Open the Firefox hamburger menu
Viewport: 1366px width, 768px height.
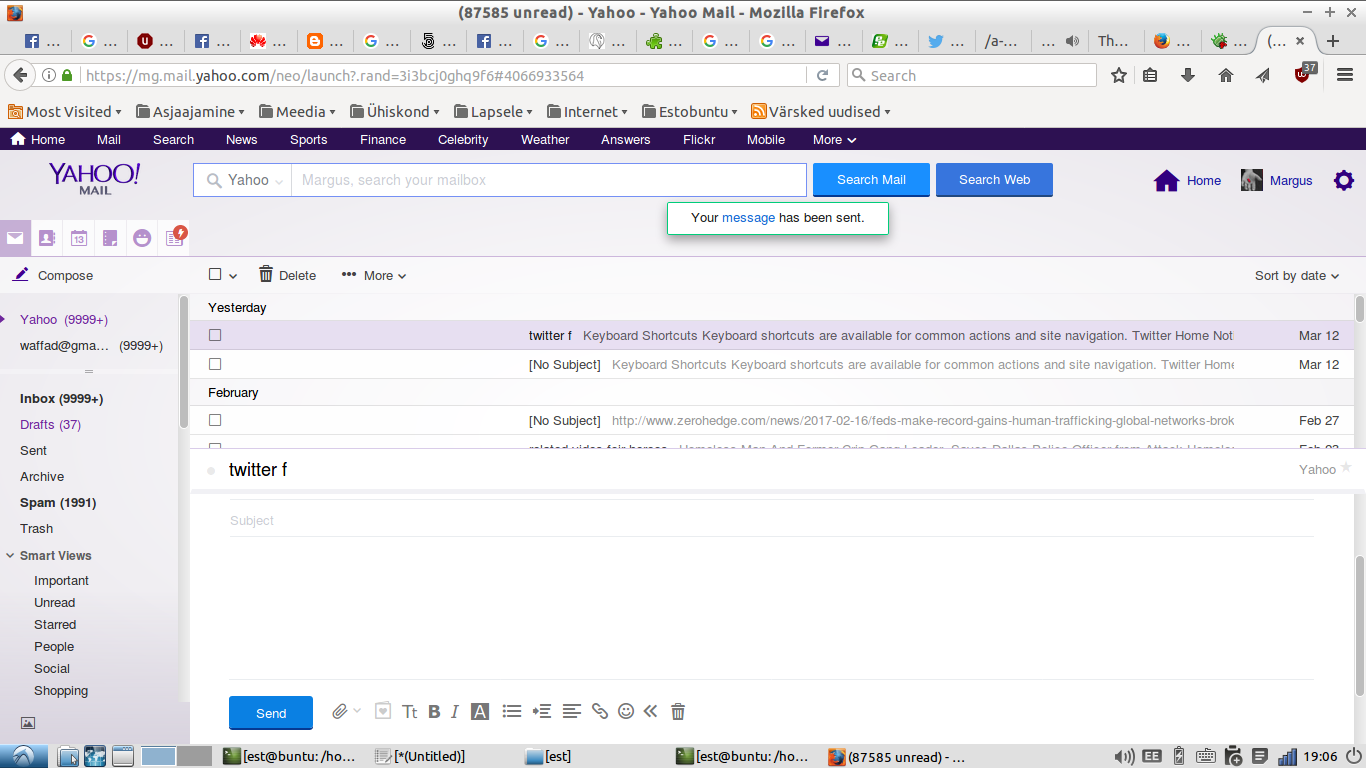[x=1343, y=75]
